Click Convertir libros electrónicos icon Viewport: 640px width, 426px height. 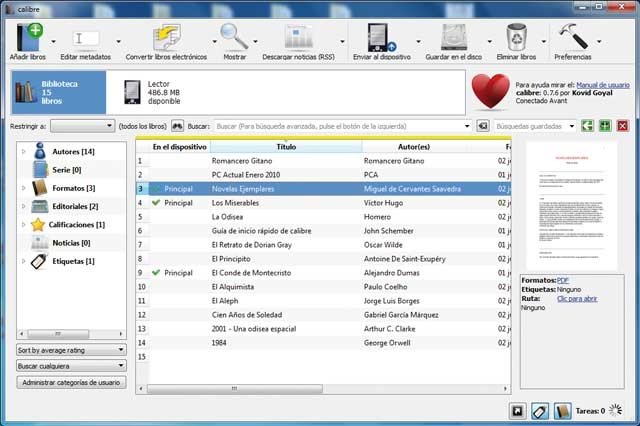[x=167, y=38]
